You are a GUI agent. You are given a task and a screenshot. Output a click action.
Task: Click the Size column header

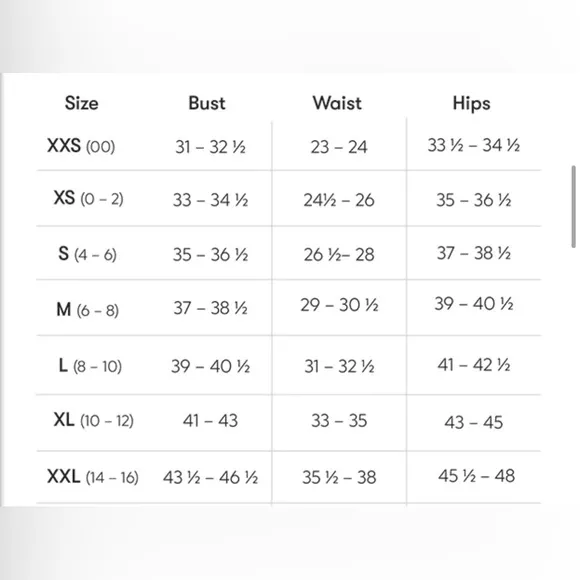coord(82,103)
